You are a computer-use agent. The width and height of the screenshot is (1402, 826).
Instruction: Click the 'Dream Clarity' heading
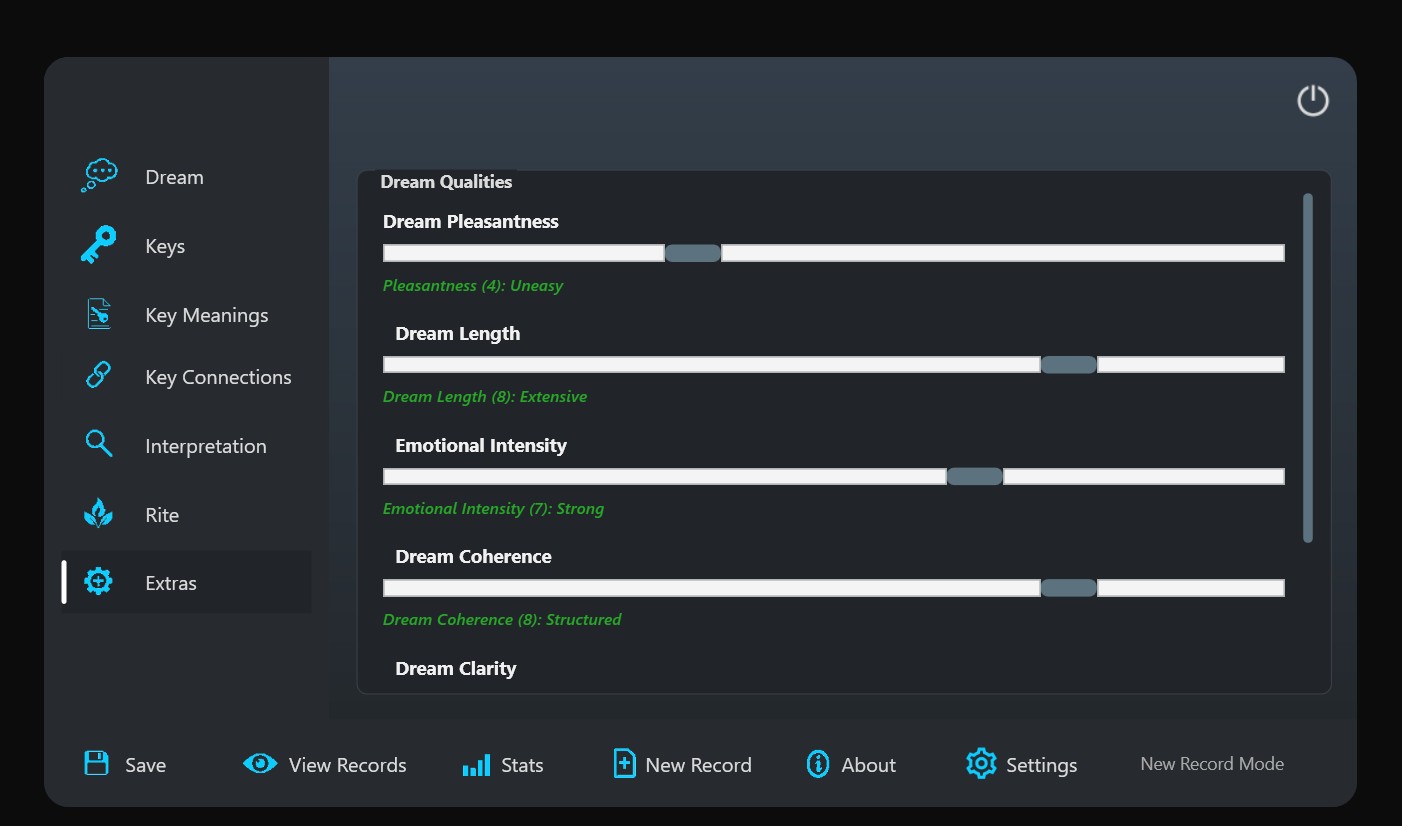[456, 669]
